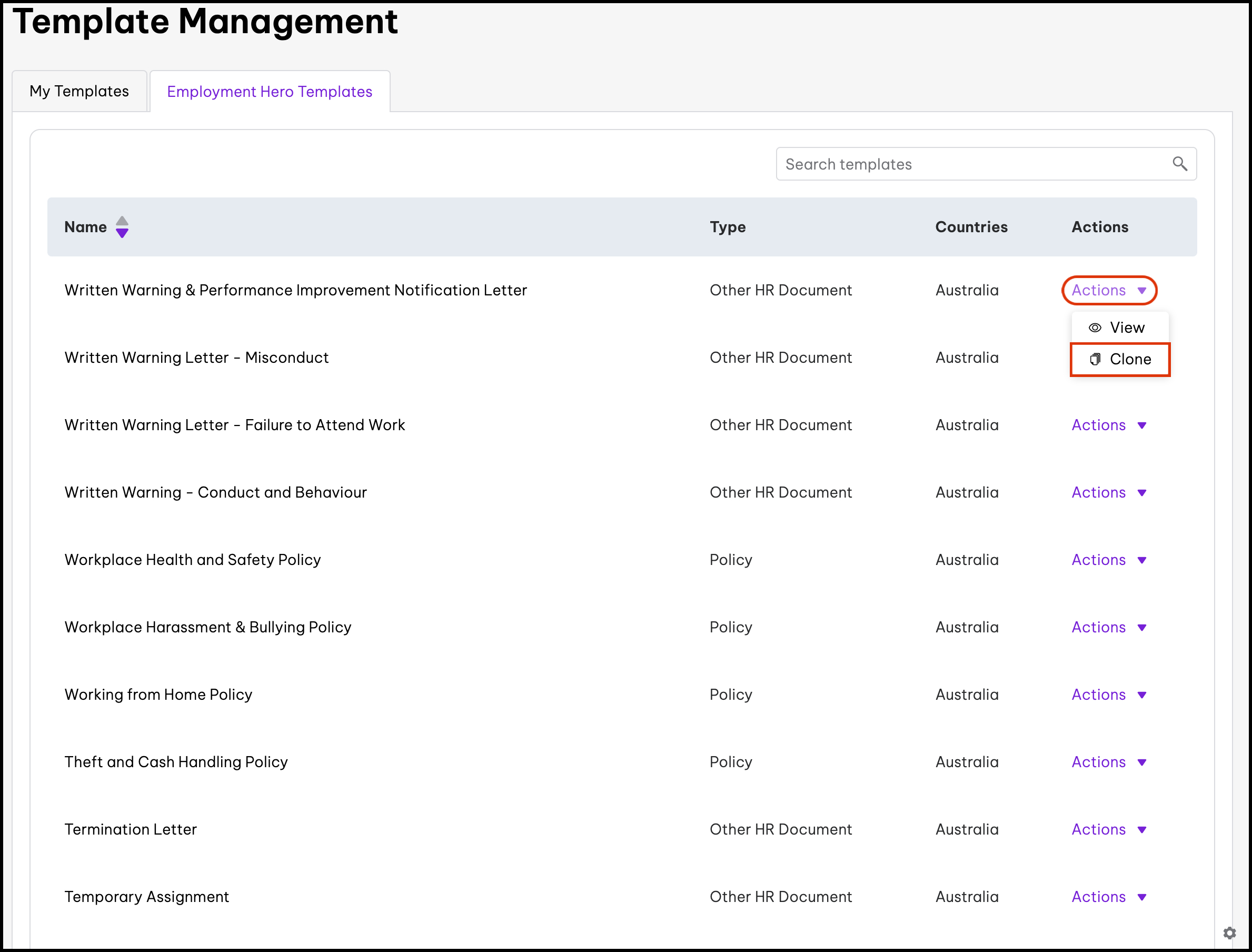This screenshot has width=1252, height=952.
Task: Click the Working from Home Policy row name
Action: (x=158, y=695)
